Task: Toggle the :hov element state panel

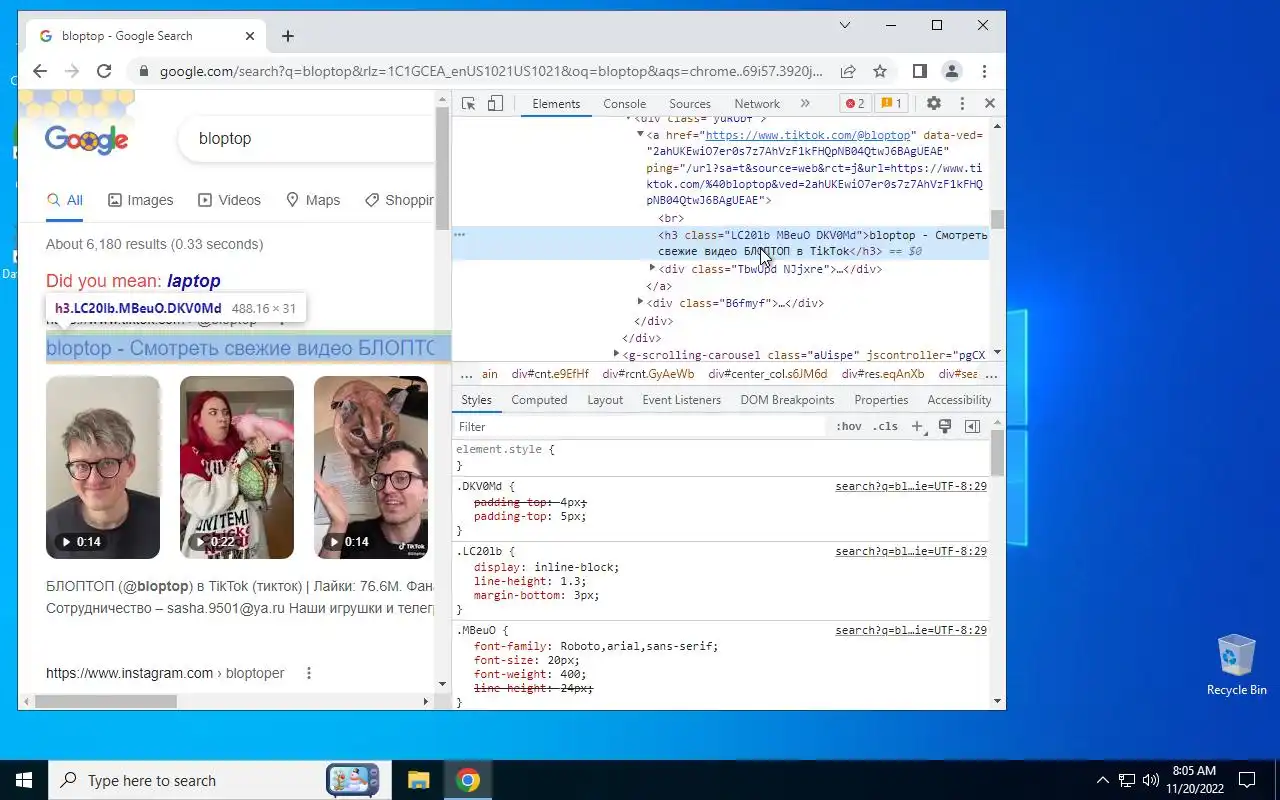Action: point(849,427)
